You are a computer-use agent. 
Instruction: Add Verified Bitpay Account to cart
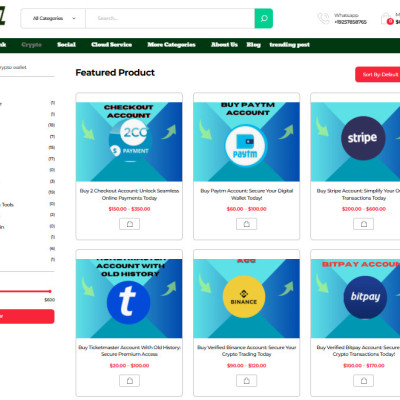364,381
